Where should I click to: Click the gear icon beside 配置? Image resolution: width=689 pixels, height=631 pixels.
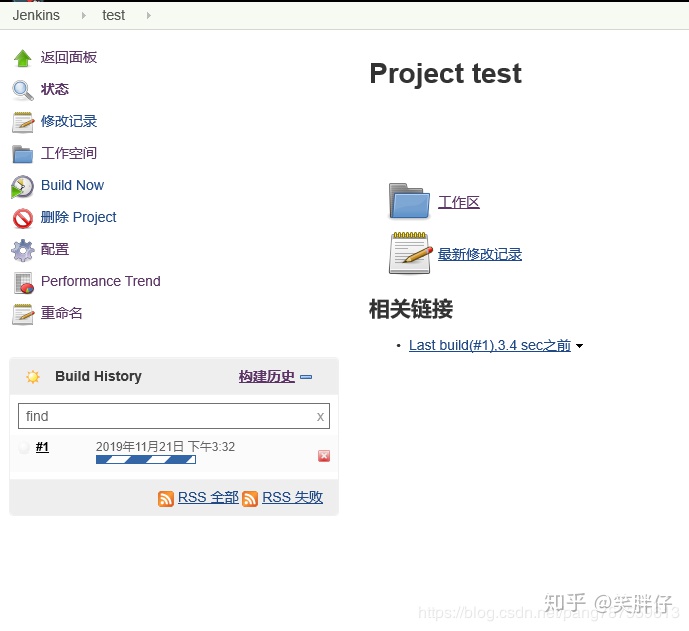22,250
